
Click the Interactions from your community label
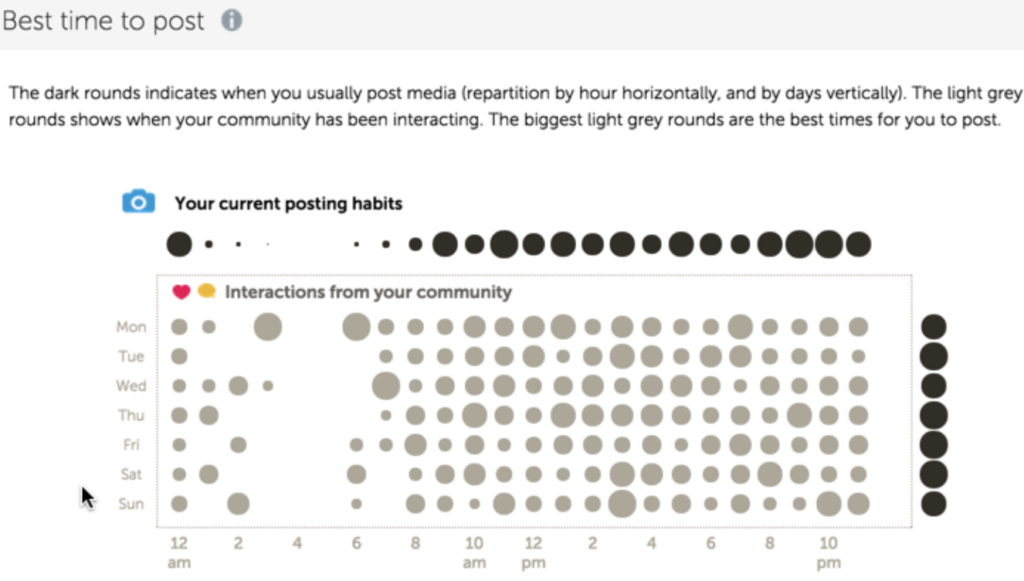coord(368,292)
